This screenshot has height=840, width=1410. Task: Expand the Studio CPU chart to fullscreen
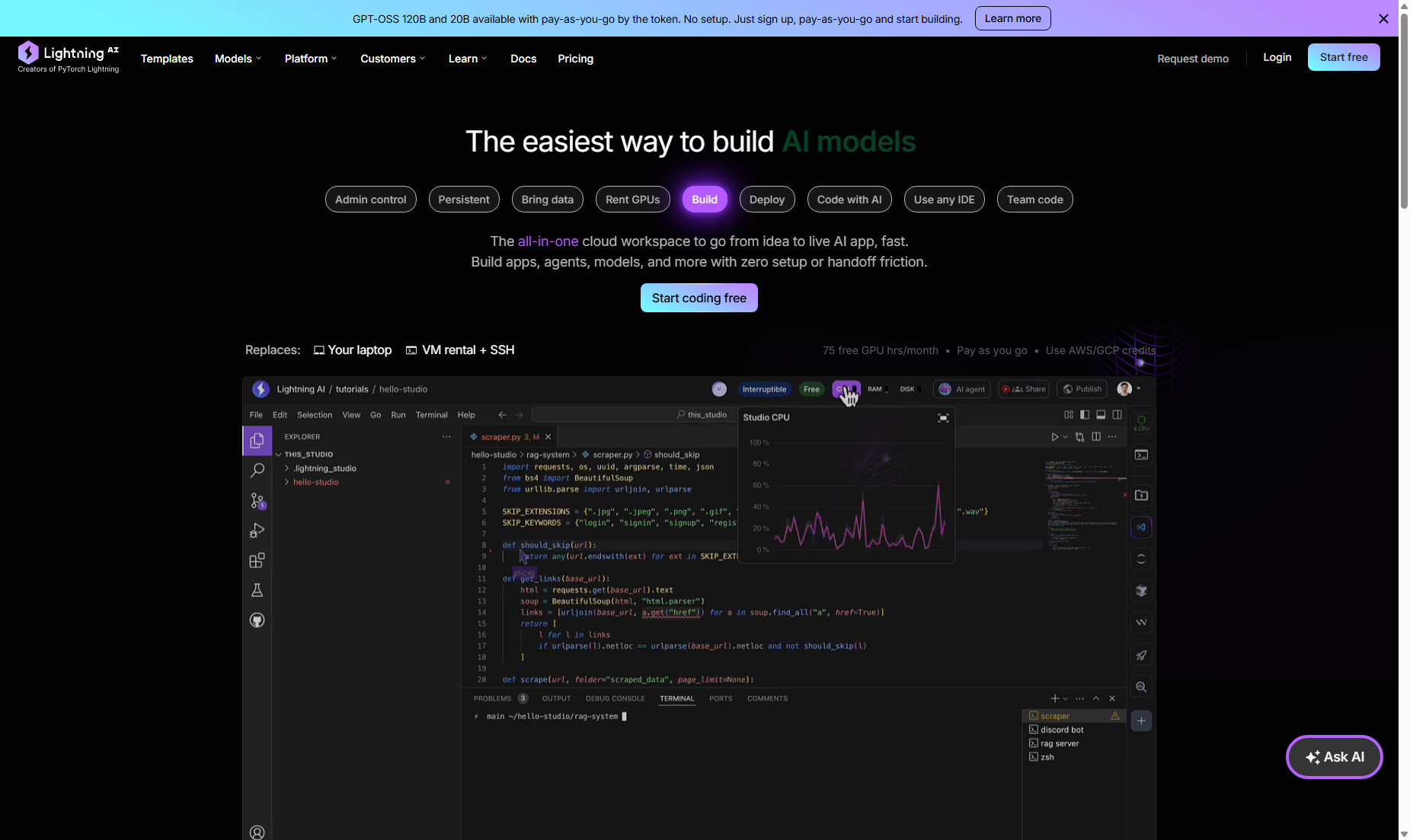click(943, 418)
